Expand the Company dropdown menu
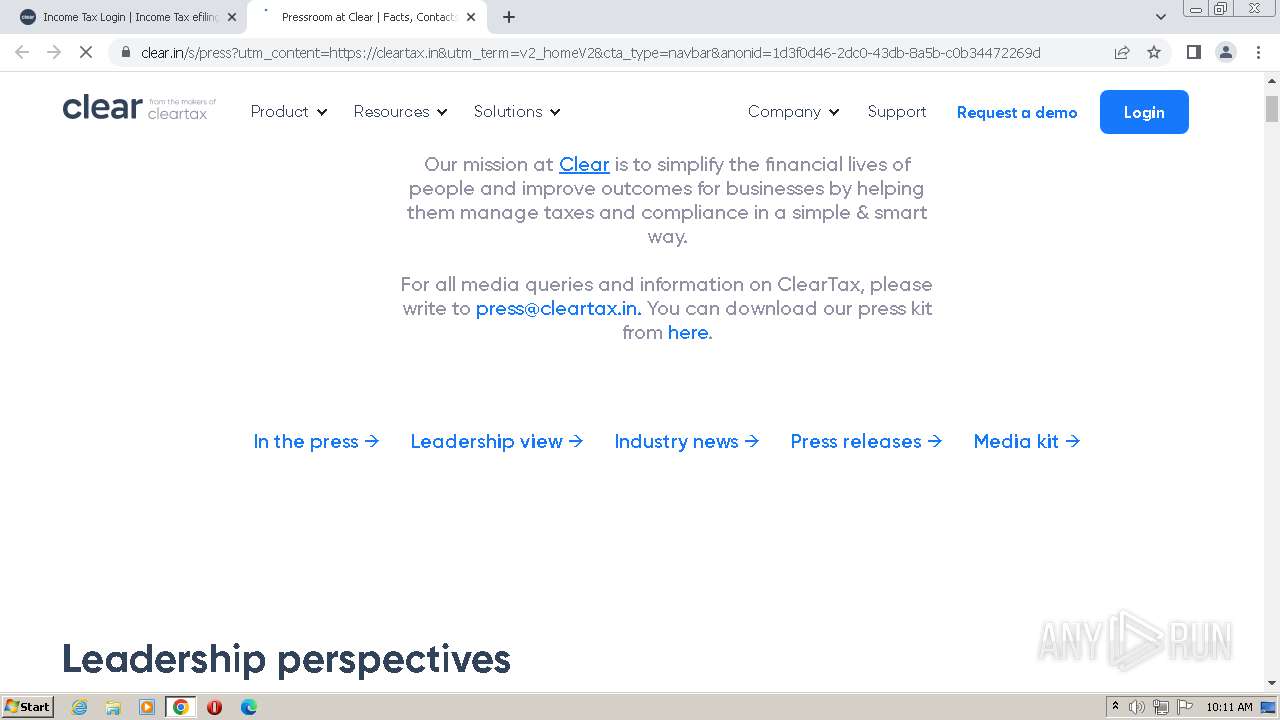1280x720 pixels. pyautogui.click(x=794, y=112)
